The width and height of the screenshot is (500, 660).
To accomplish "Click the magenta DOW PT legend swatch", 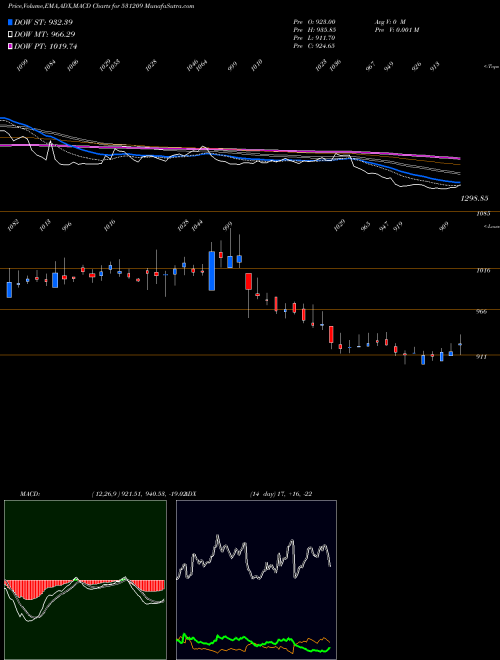I will pos(10,46).
